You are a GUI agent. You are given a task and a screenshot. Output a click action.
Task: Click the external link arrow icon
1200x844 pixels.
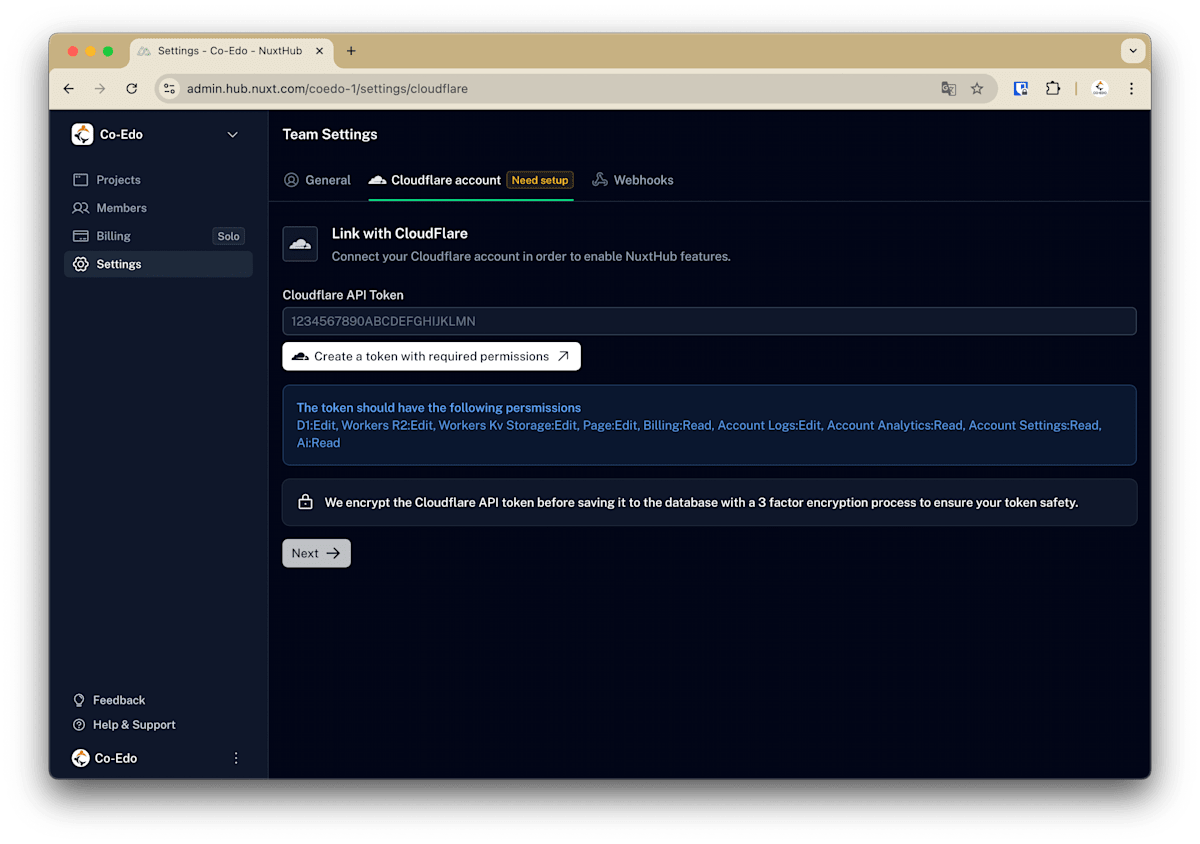563,356
